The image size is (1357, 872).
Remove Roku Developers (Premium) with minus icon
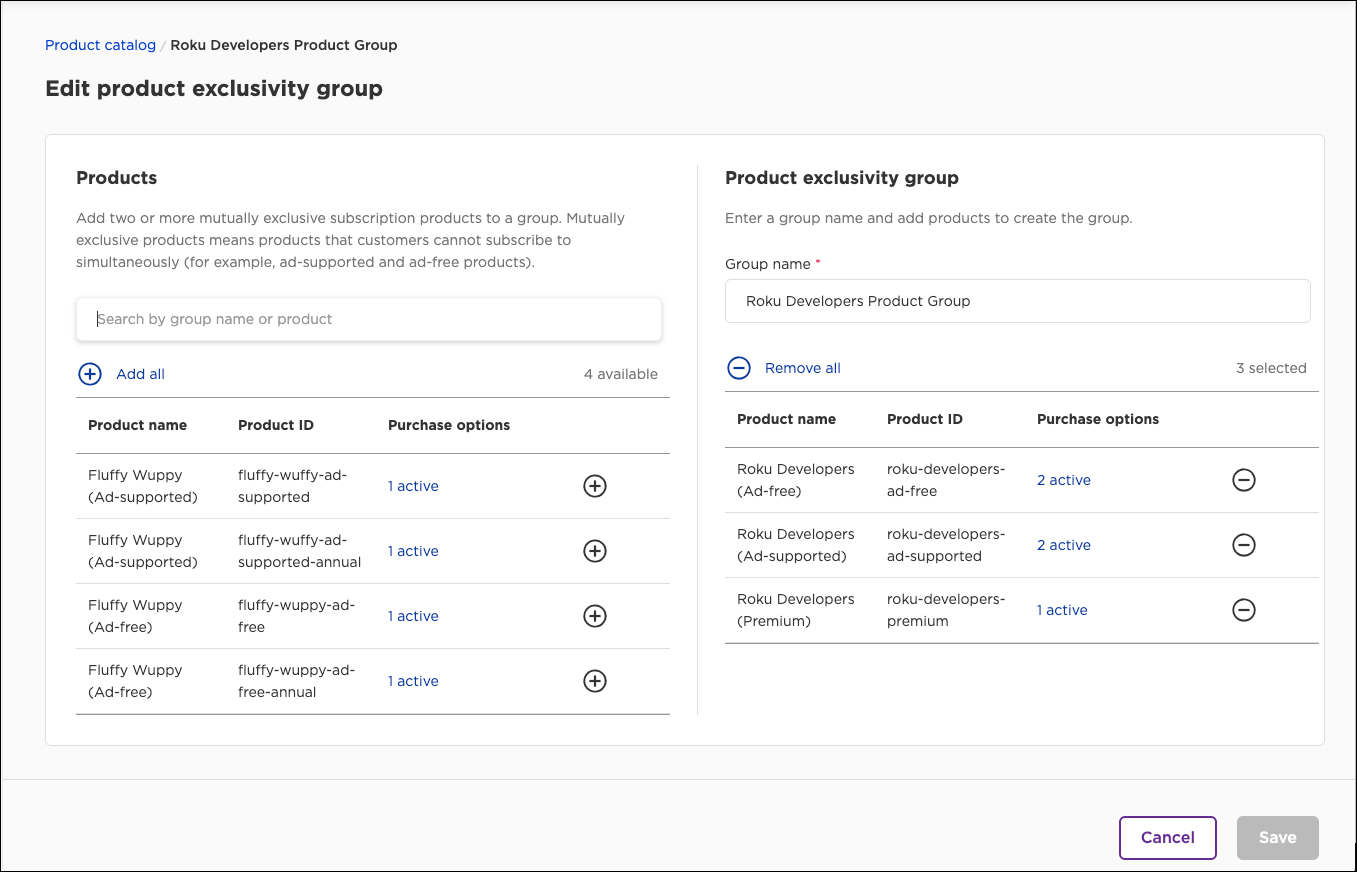pyautogui.click(x=1244, y=610)
